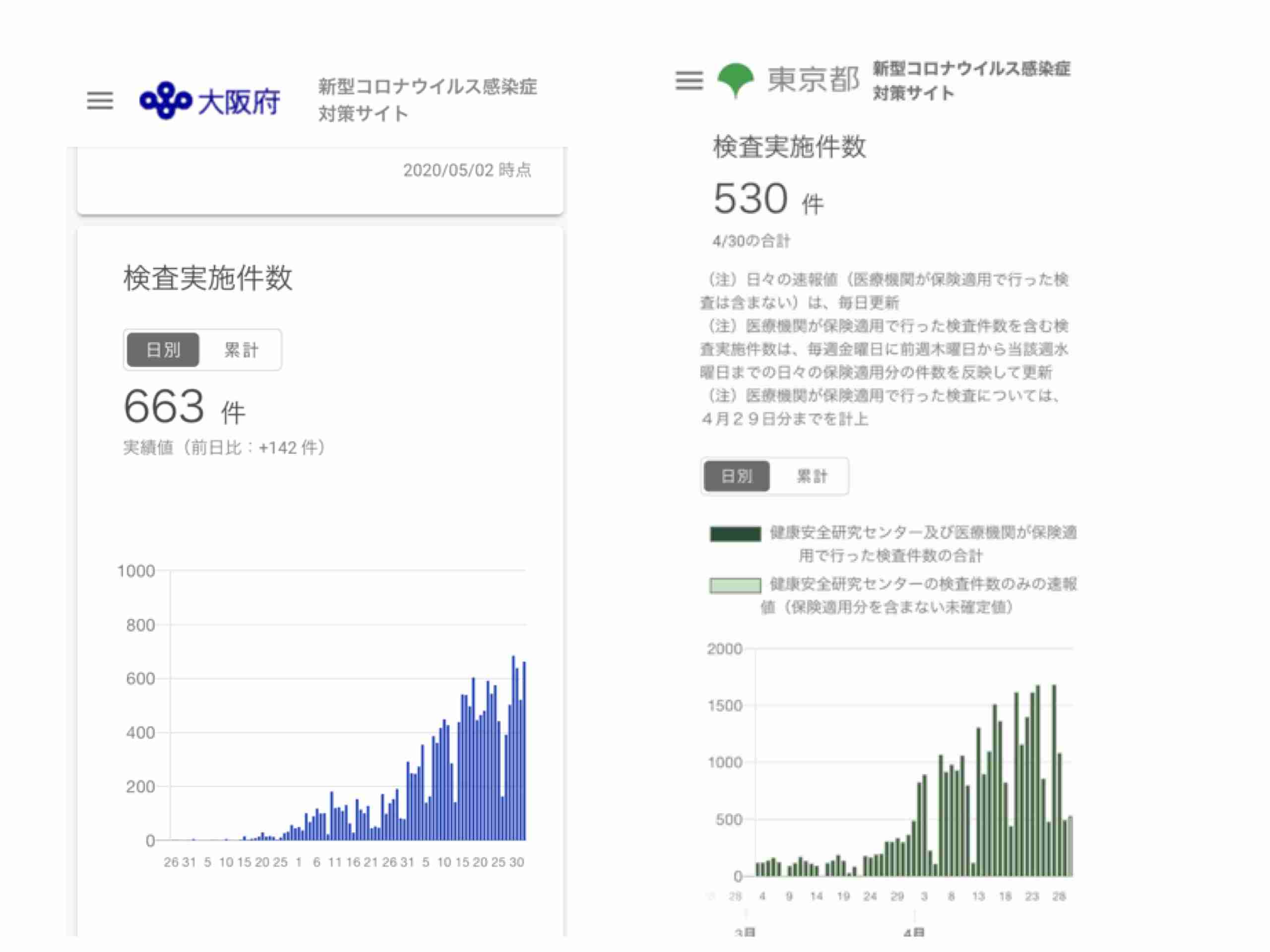Click the Osaka prefecture emblem logo

(165, 101)
